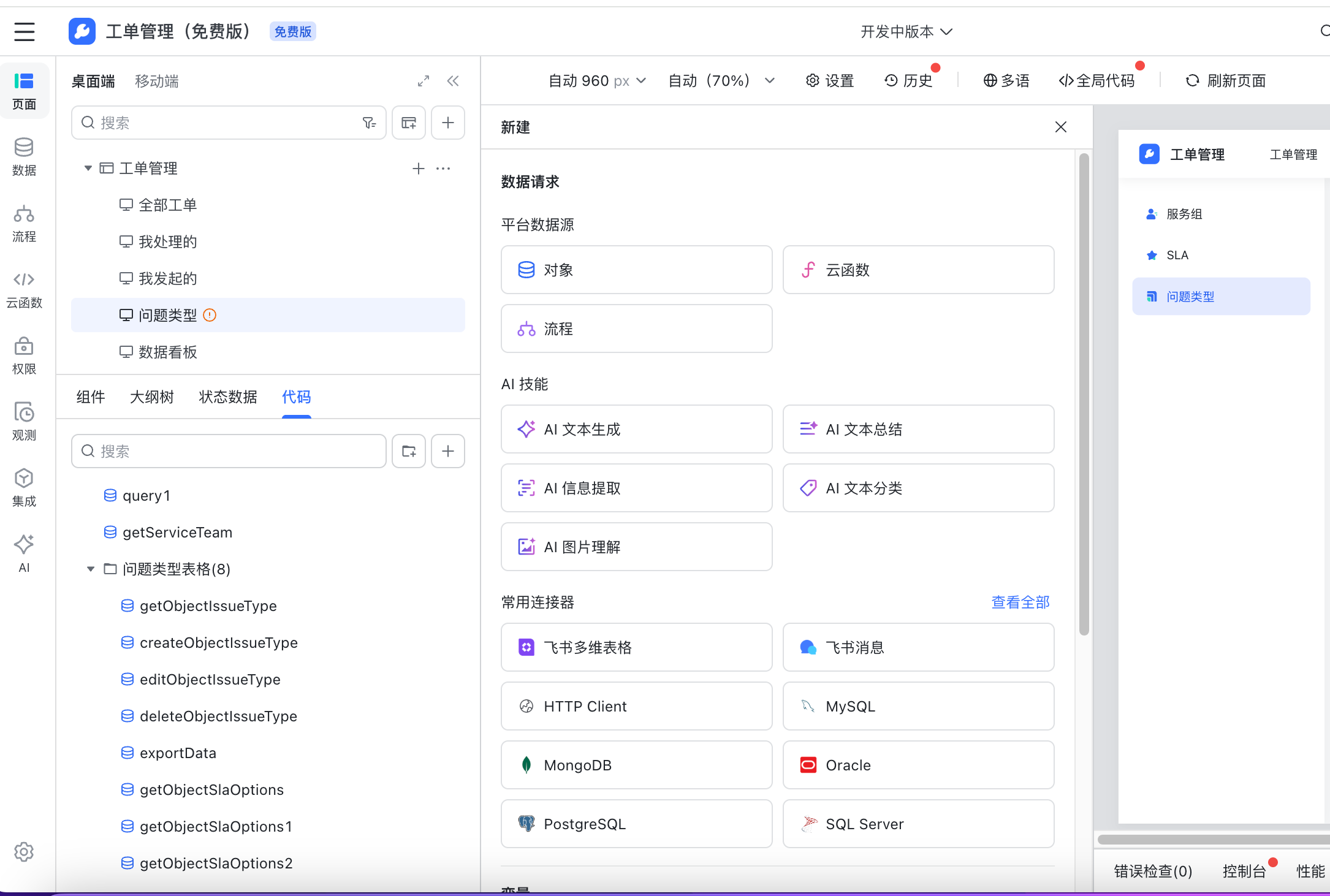
Task: Collapse the 问题类型表格(8) folder
Action: [x=91, y=569]
